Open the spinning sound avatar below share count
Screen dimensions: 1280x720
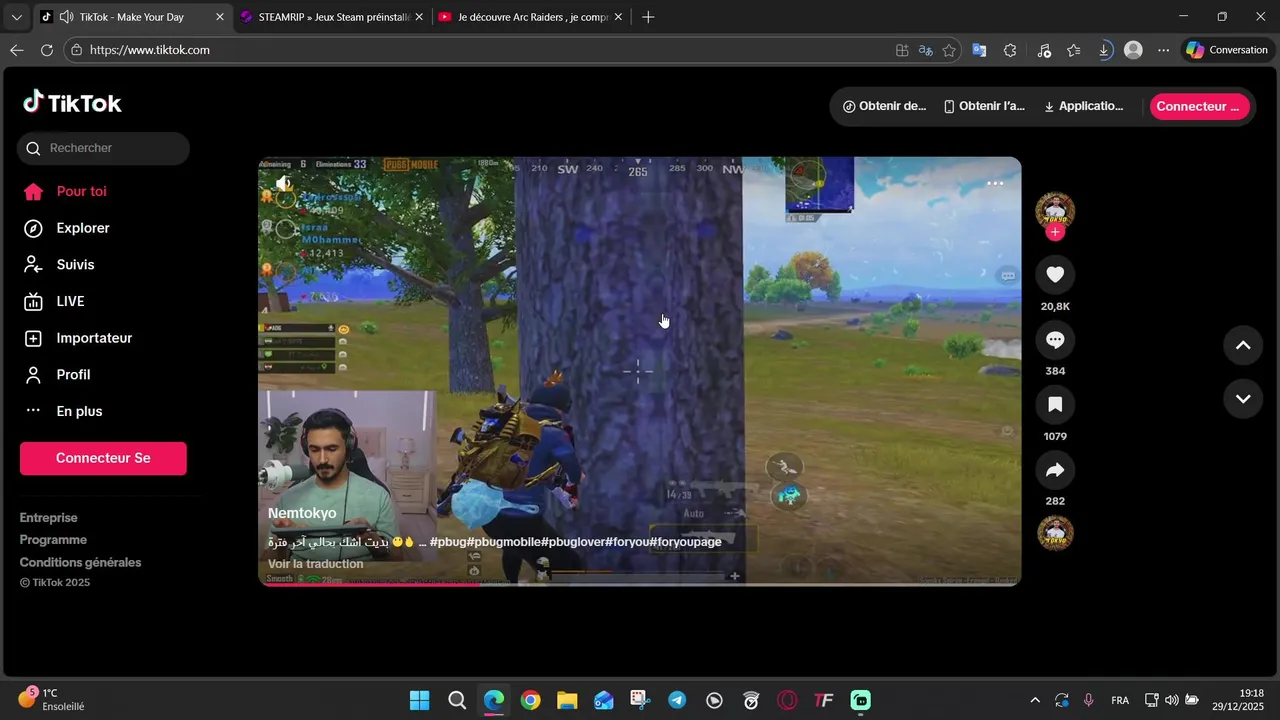1055,533
